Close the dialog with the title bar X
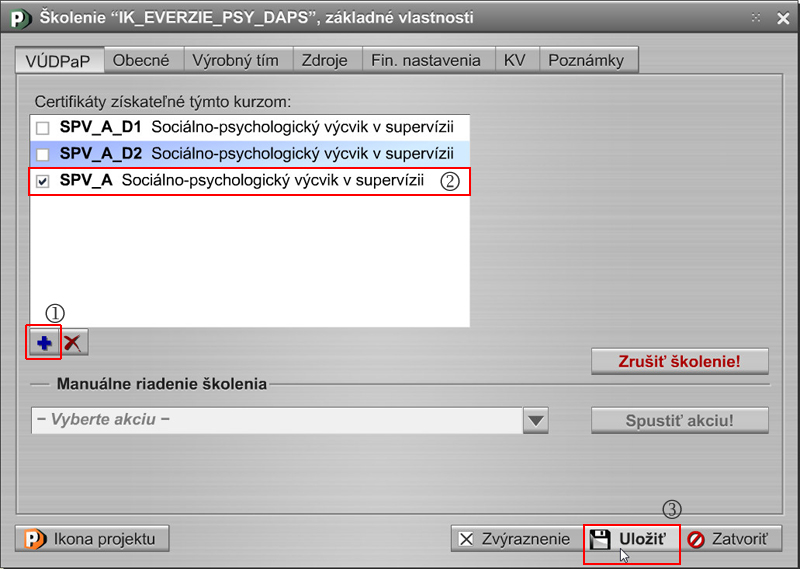 pos(783,18)
